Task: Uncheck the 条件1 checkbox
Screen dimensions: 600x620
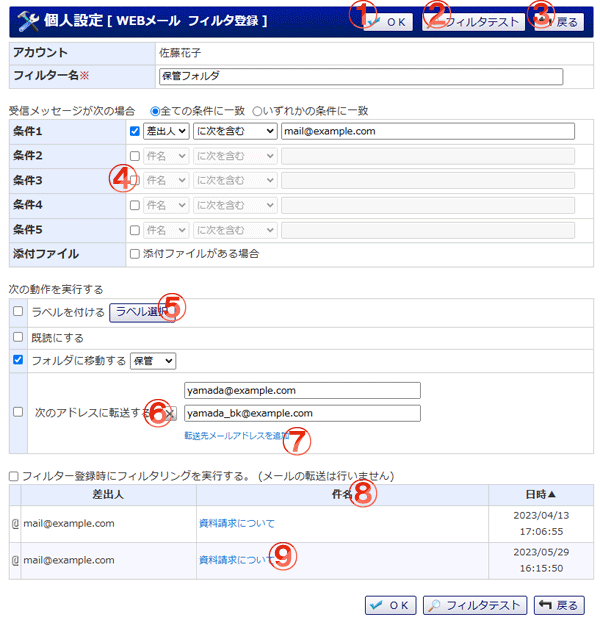Action: 134,131
